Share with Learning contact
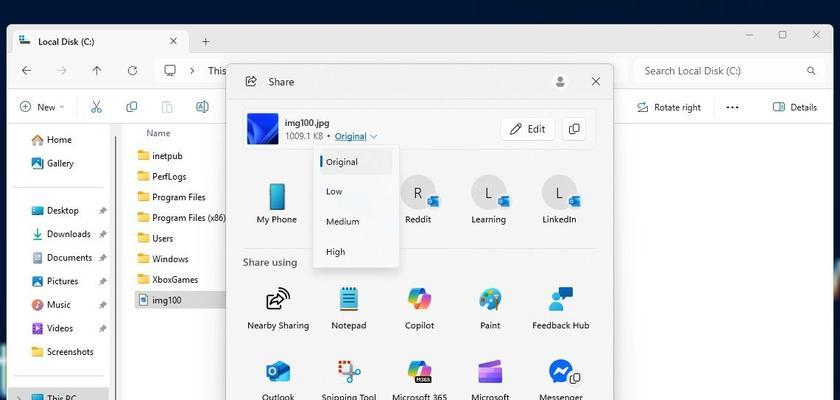 point(488,199)
